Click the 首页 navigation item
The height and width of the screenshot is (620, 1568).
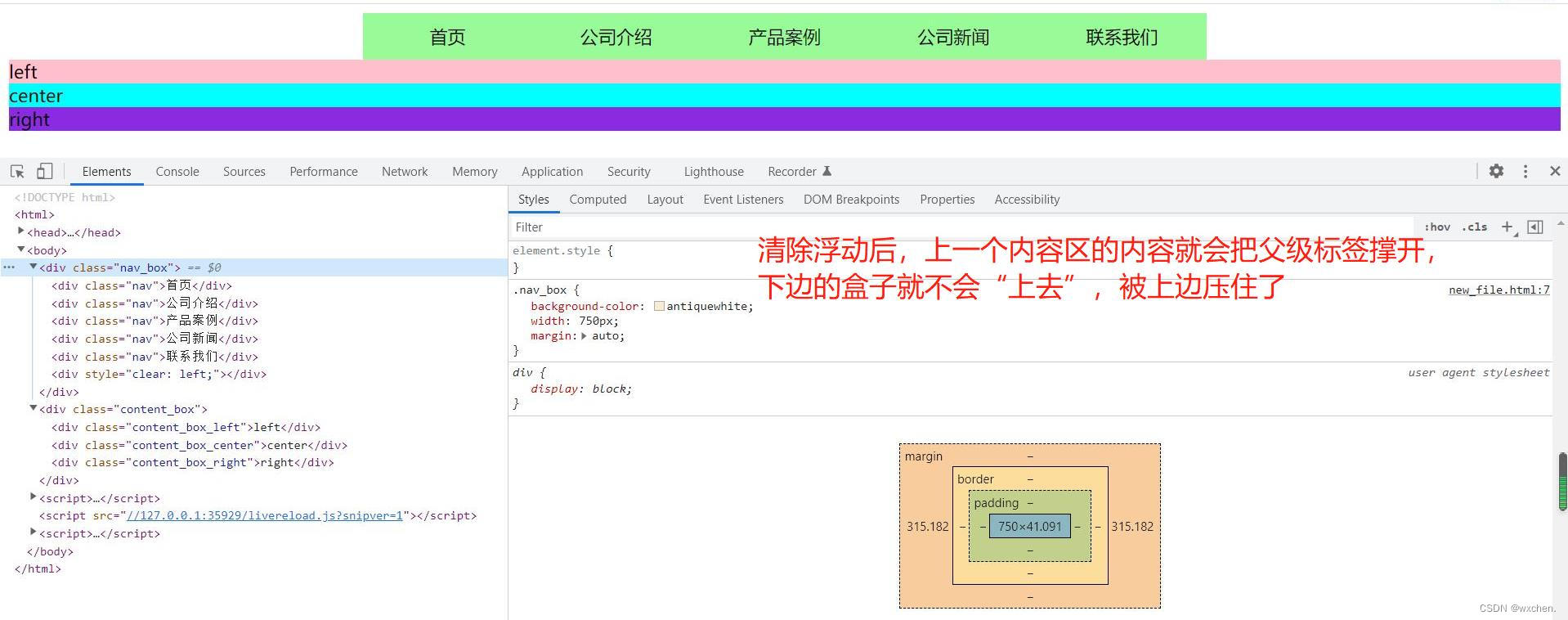(447, 37)
